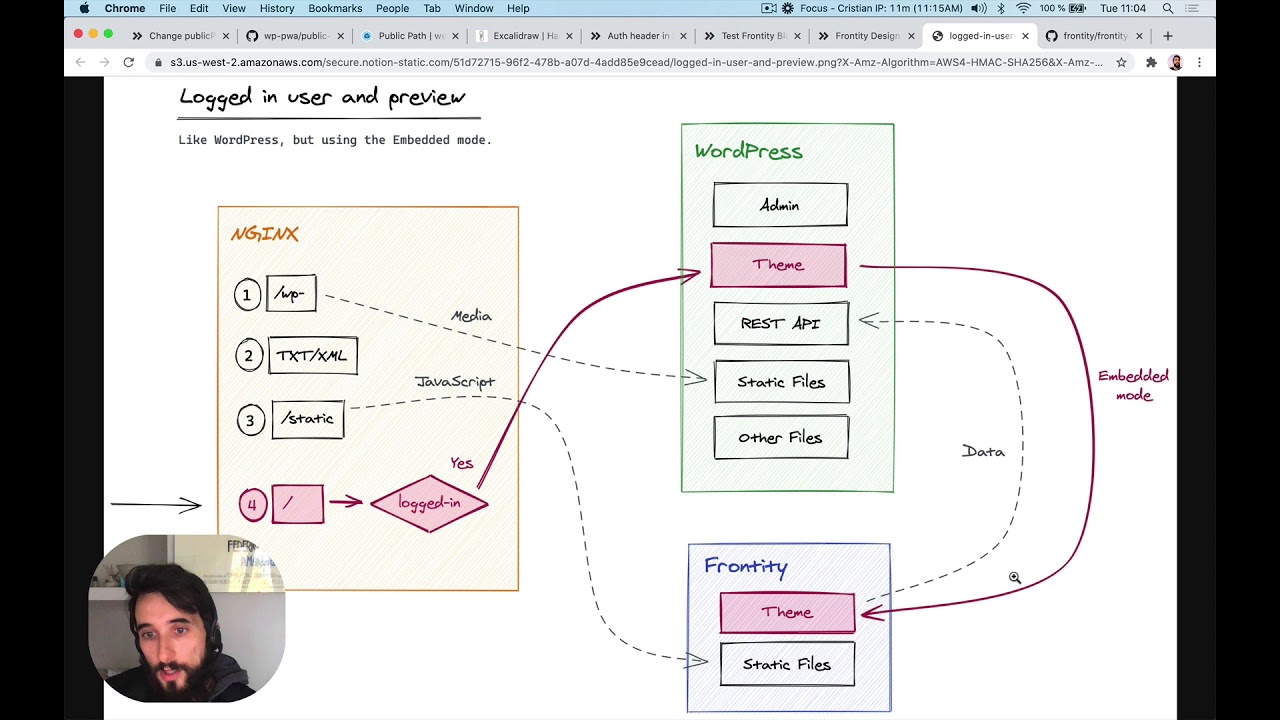The width and height of the screenshot is (1280, 720).
Task: Click the site lock icon in the address bar
Action: coord(158,62)
